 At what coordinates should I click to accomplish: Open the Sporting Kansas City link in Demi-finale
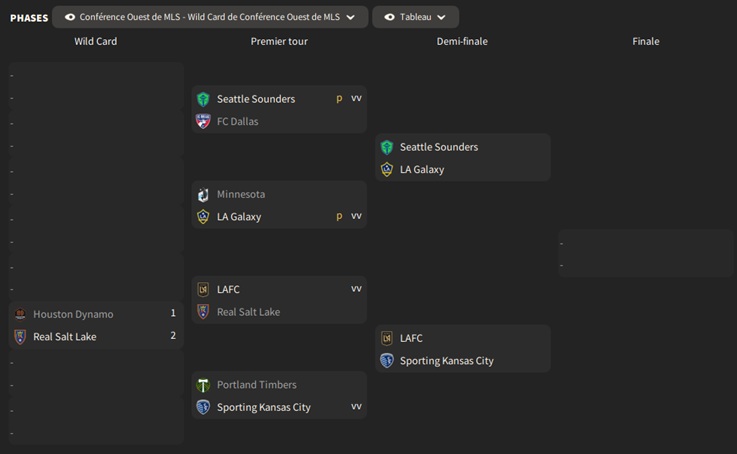[446, 361]
